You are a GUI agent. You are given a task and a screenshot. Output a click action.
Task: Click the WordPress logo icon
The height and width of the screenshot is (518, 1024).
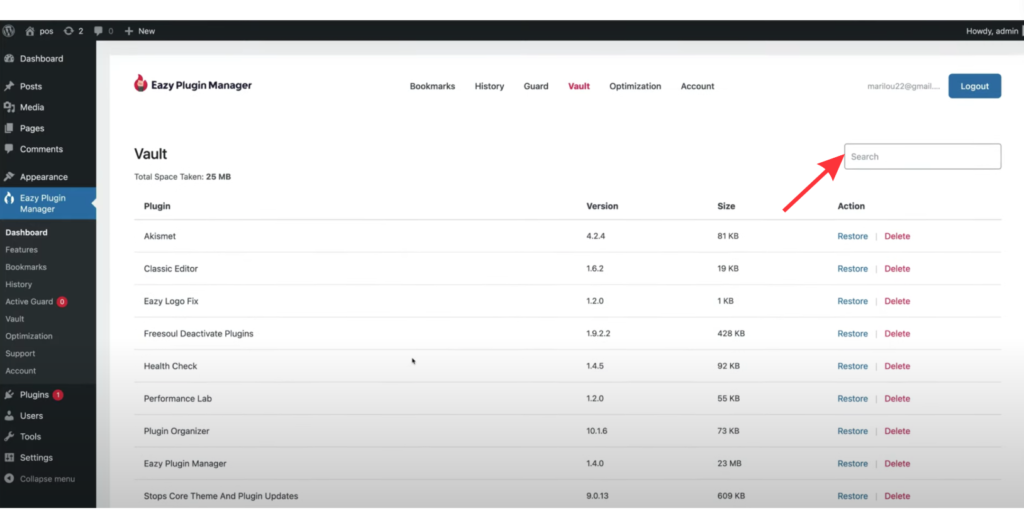(x=8, y=31)
